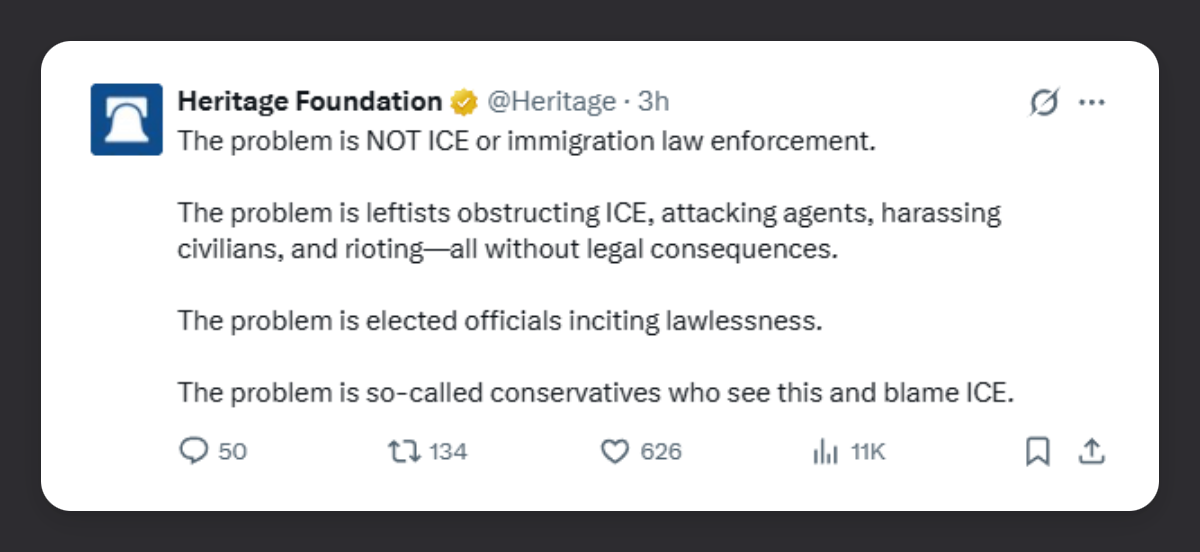The image size is (1200, 552).
Task: Click the Heritage Foundation bell avatar
Action: pyautogui.click(x=126, y=119)
